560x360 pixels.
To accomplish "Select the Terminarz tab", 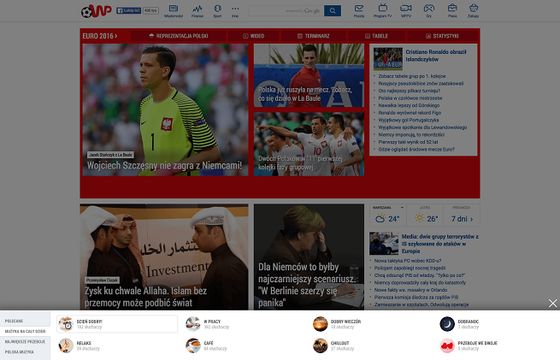I will coord(313,36).
